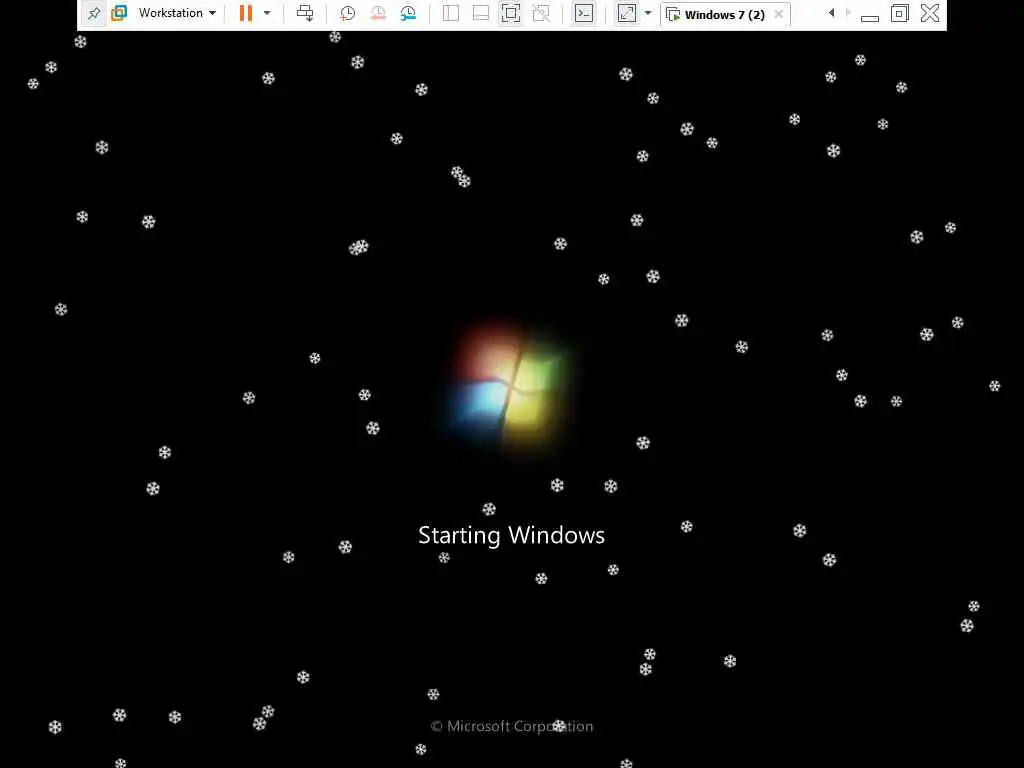Pause the virtual machine with the orange button
The width and height of the screenshot is (1024, 768).
click(246, 13)
